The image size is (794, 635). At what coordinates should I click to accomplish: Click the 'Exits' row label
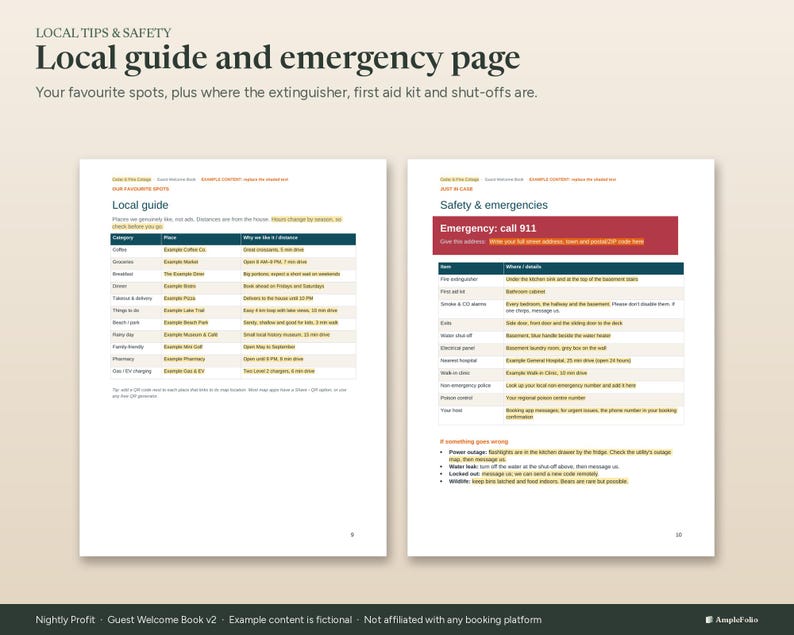446,323
